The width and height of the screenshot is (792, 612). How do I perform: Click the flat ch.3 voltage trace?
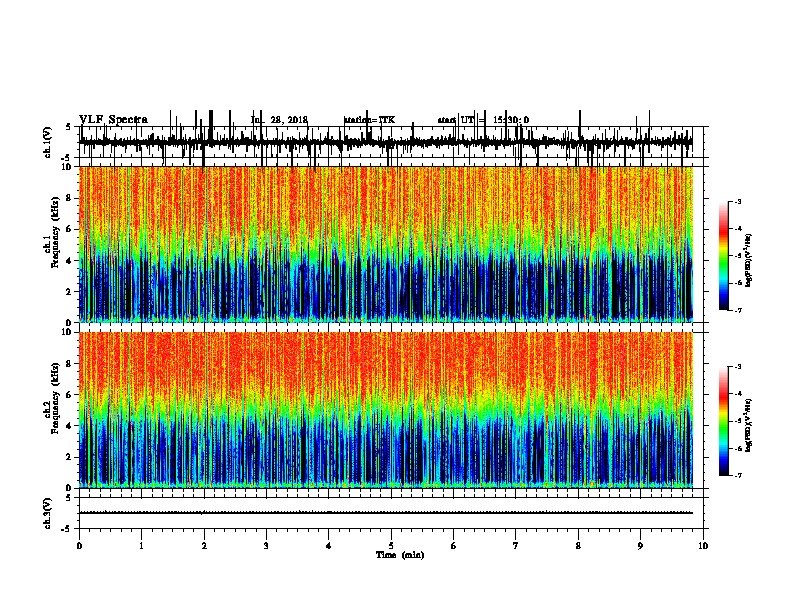point(386,513)
